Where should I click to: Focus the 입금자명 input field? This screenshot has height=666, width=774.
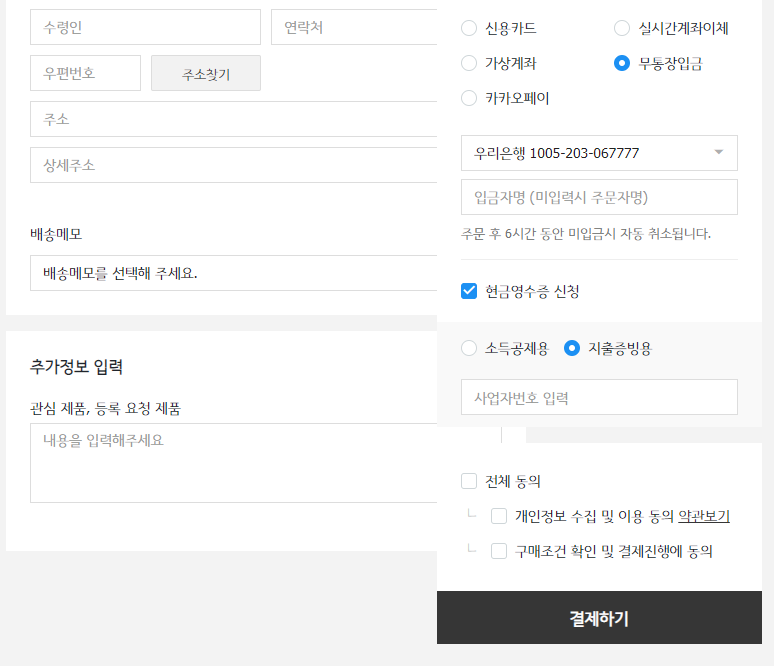[599, 197]
